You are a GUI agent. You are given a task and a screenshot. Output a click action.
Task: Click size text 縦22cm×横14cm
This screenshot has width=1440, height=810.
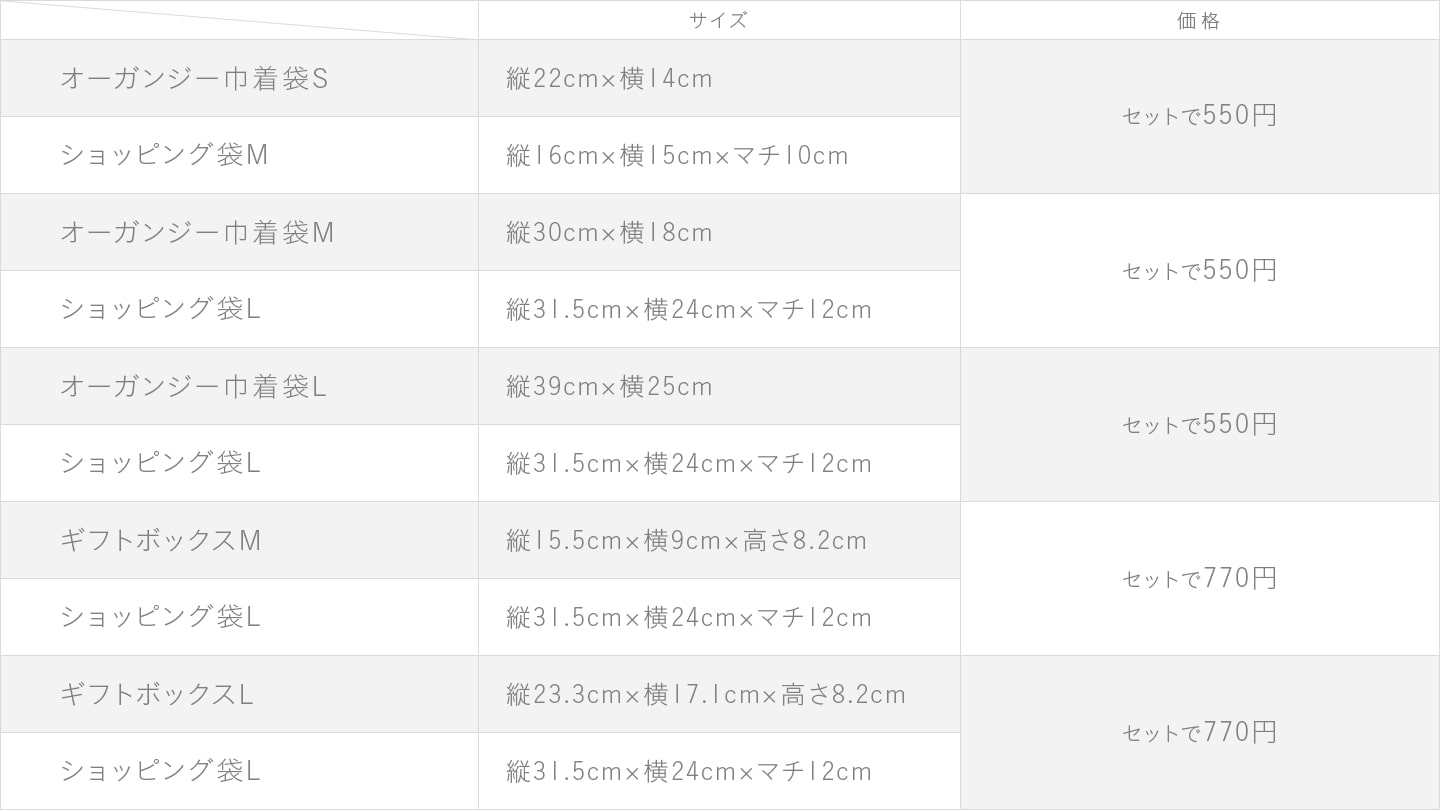[x=609, y=79]
